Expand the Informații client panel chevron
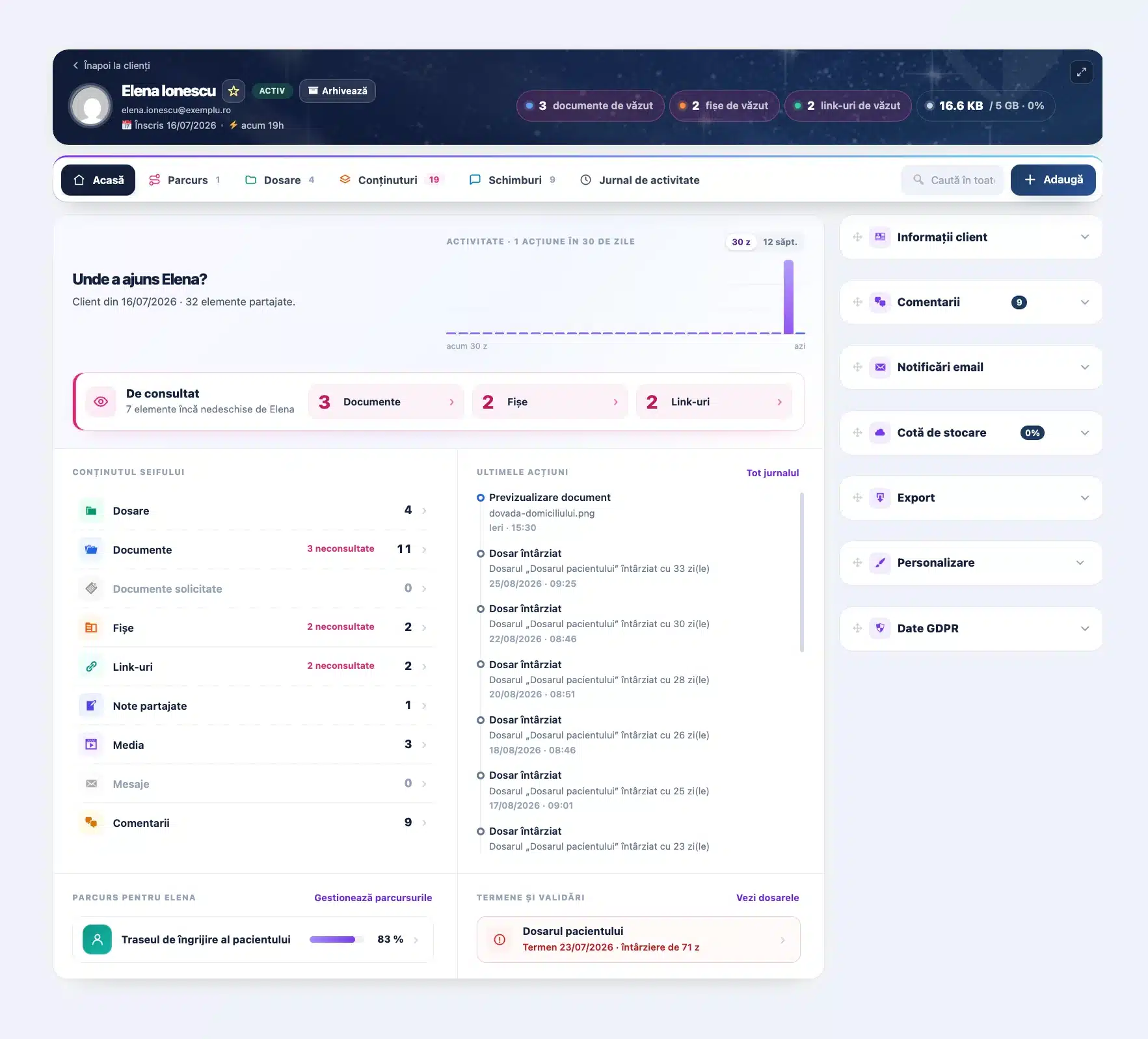This screenshot has height=1039, width=1148. coord(1084,237)
